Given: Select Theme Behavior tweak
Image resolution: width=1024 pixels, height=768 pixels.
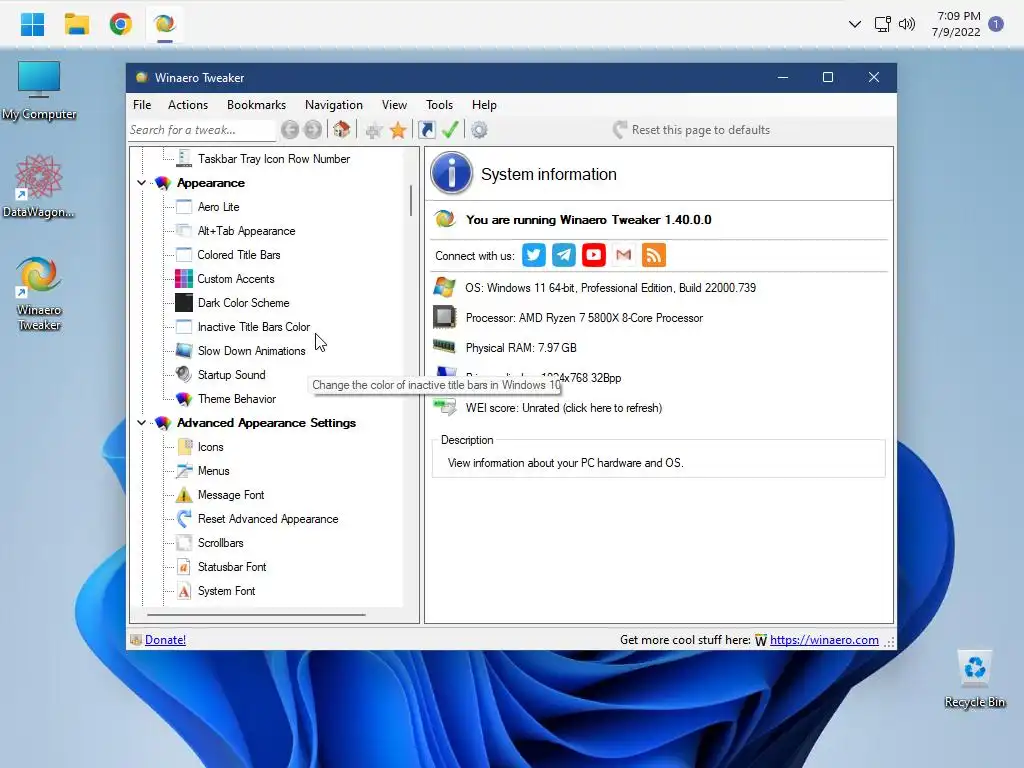Looking at the screenshot, I should click(x=237, y=399).
